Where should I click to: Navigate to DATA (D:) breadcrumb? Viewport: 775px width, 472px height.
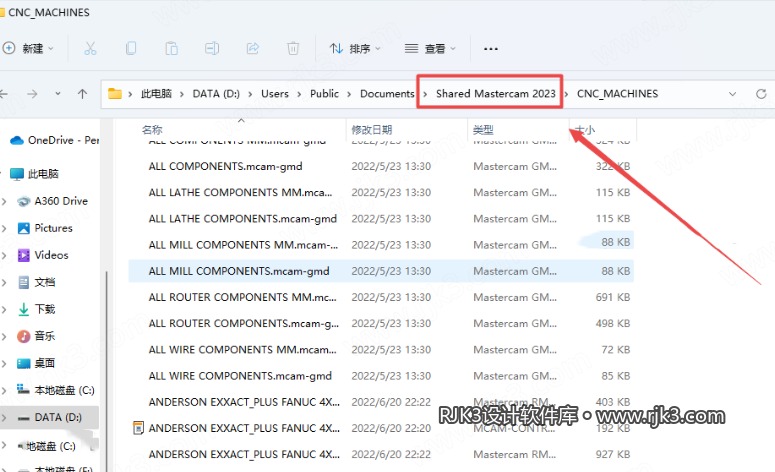[x=216, y=93]
